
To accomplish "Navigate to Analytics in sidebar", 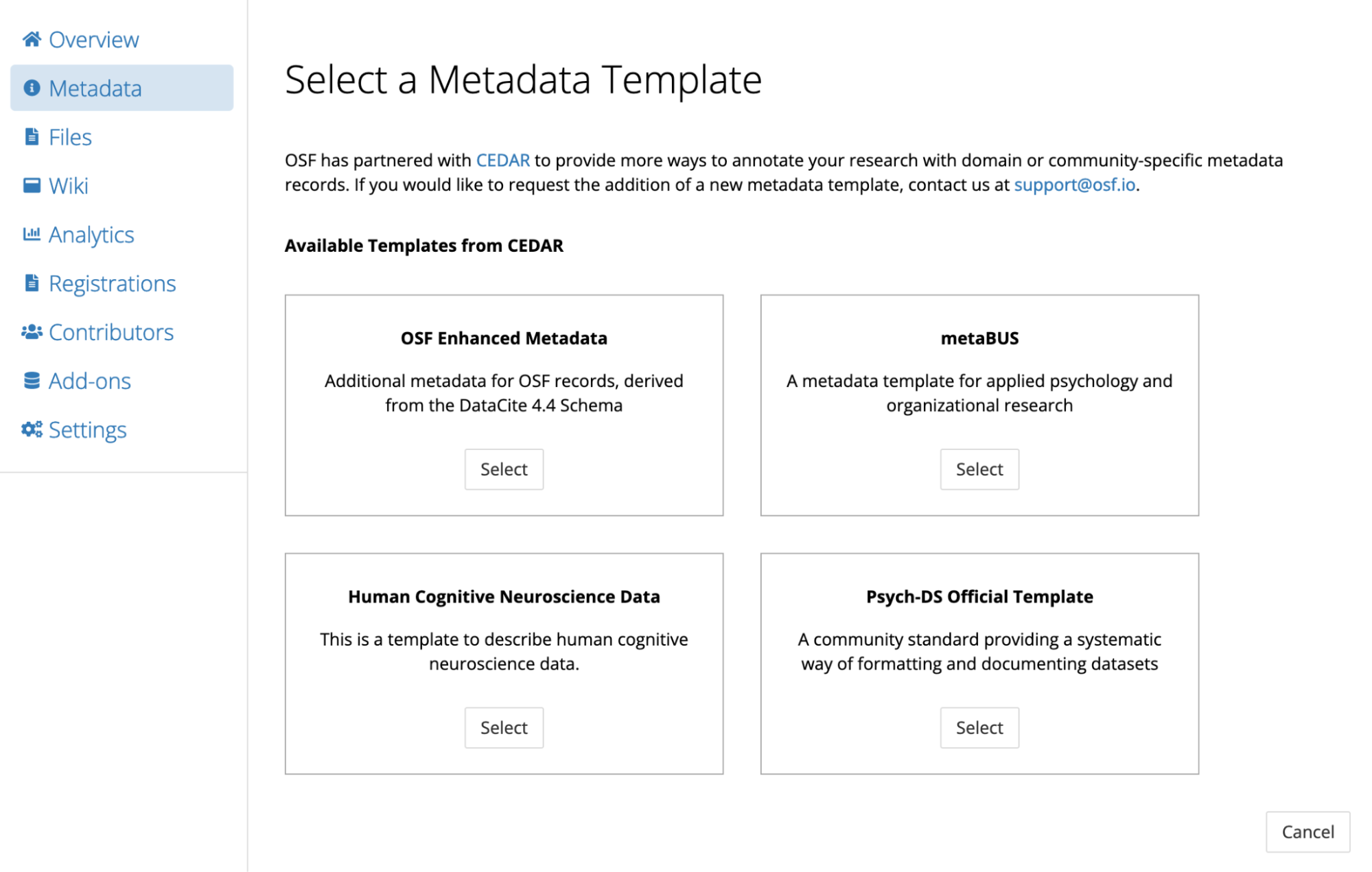I will coord(91,235).
